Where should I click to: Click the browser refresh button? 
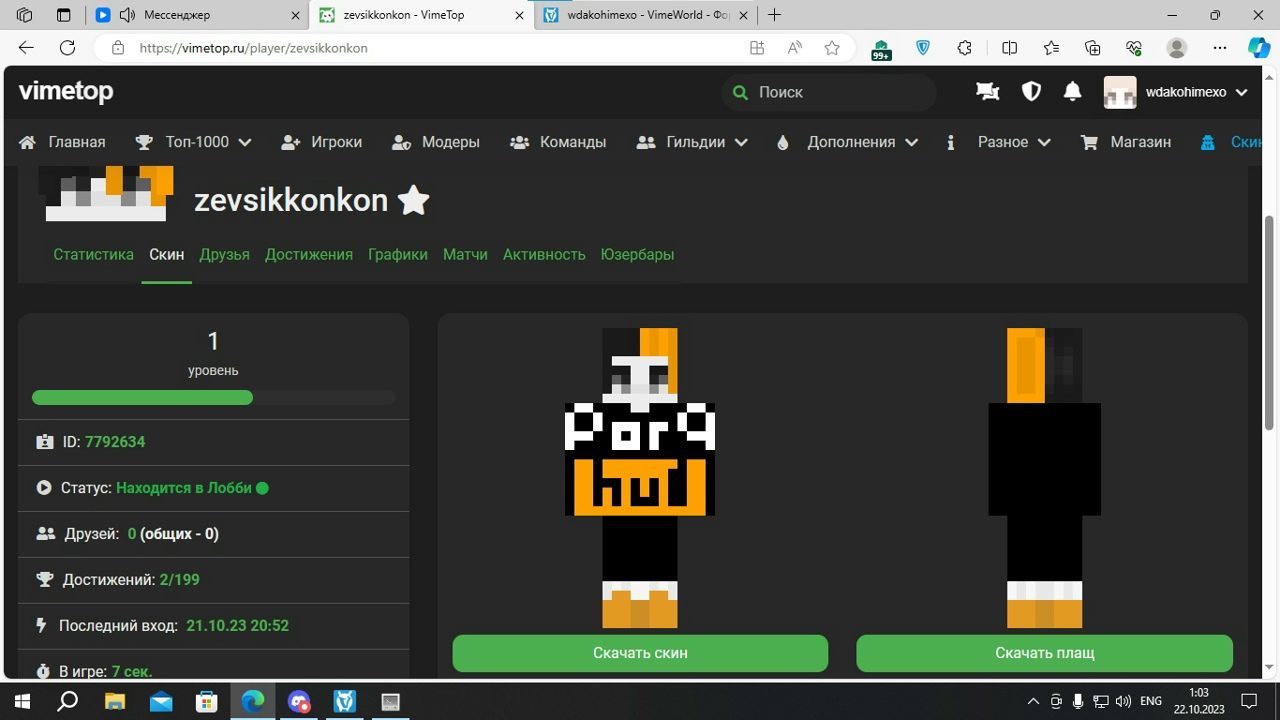[67, 48]
